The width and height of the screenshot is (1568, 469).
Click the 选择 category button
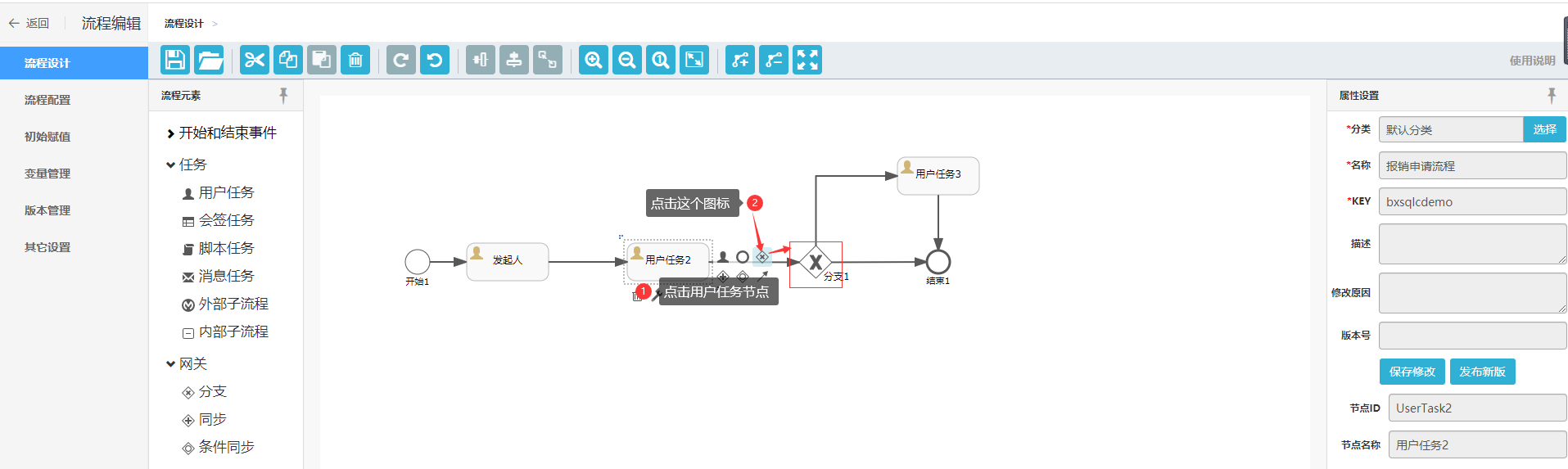1544,129
